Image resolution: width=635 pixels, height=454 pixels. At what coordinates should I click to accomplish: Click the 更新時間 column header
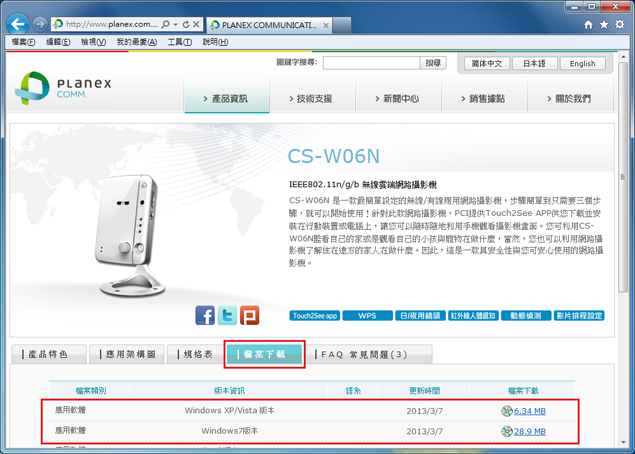point(424,390)
